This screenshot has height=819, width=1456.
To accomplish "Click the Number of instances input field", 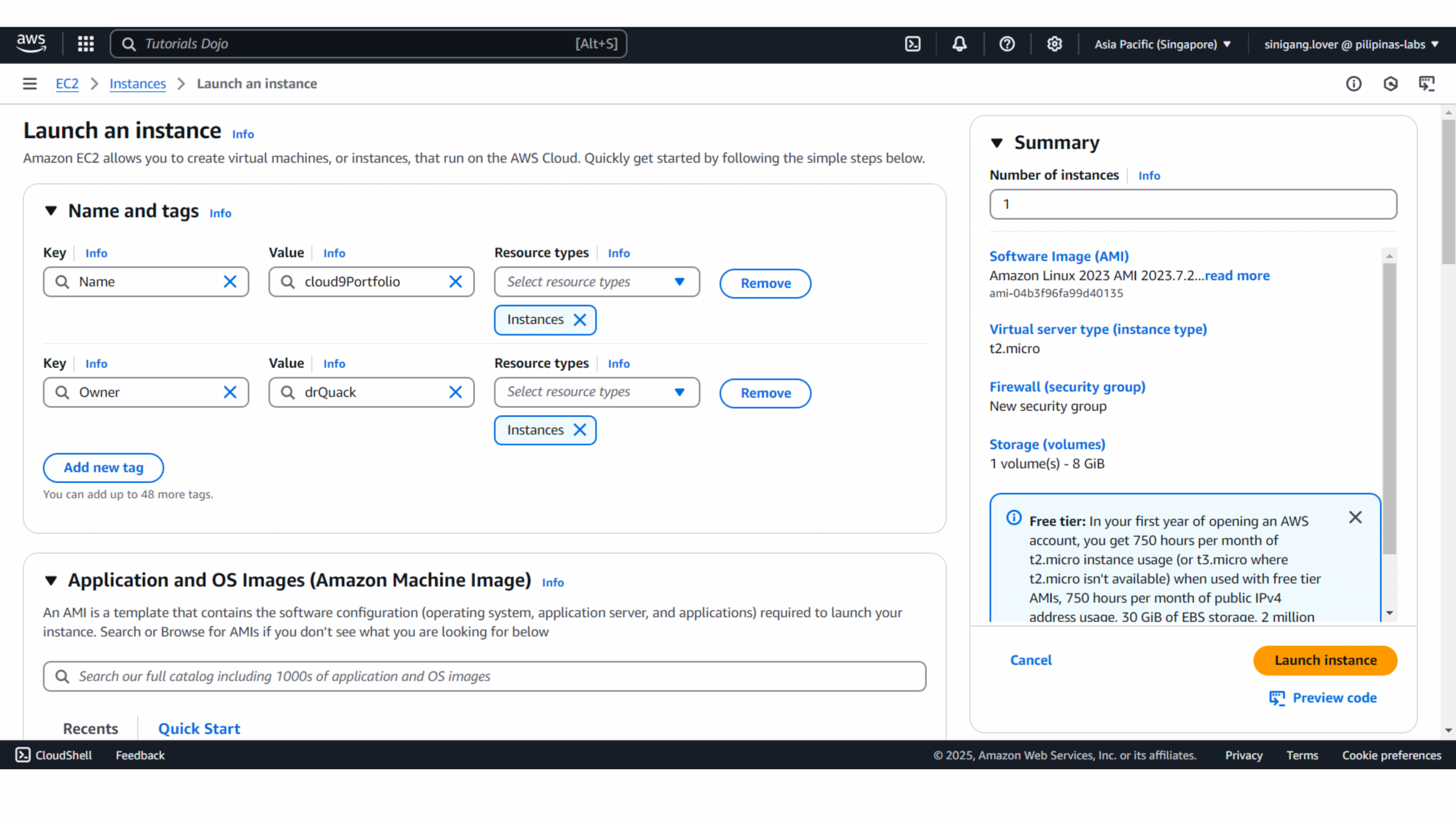I will point(1193,204).
